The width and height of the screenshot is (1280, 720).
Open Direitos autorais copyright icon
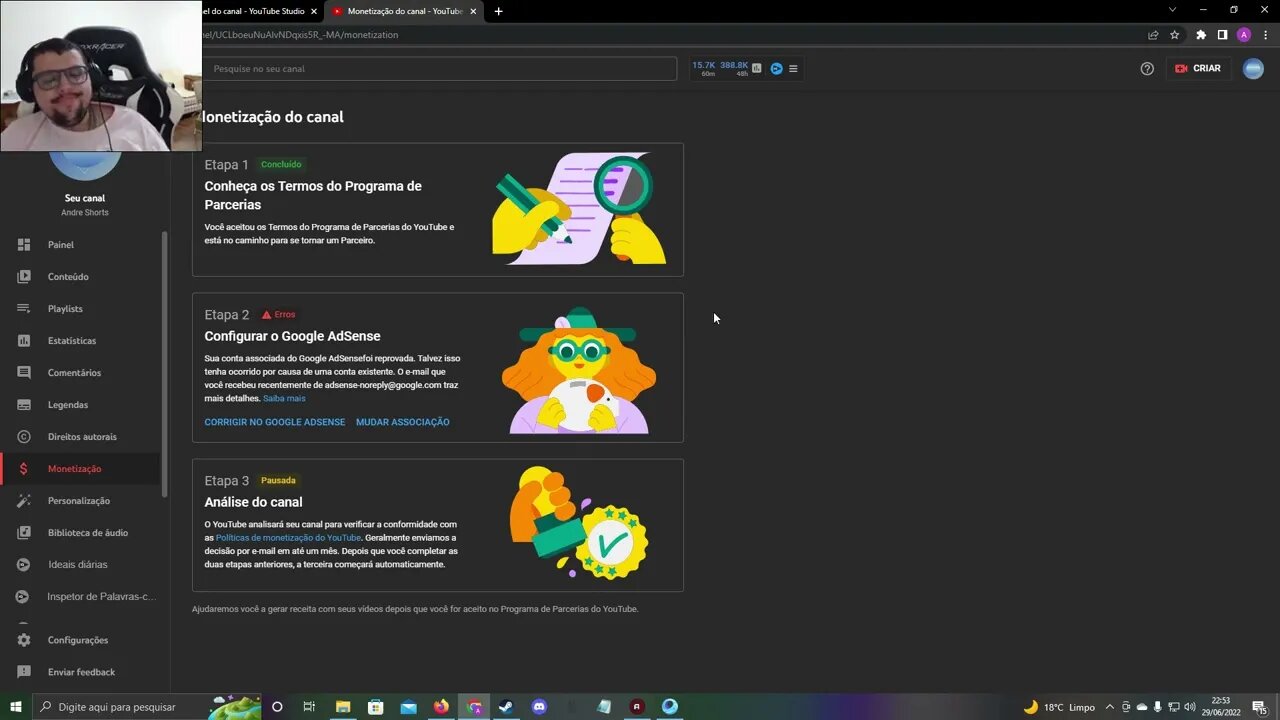click(x=24, y=436)
